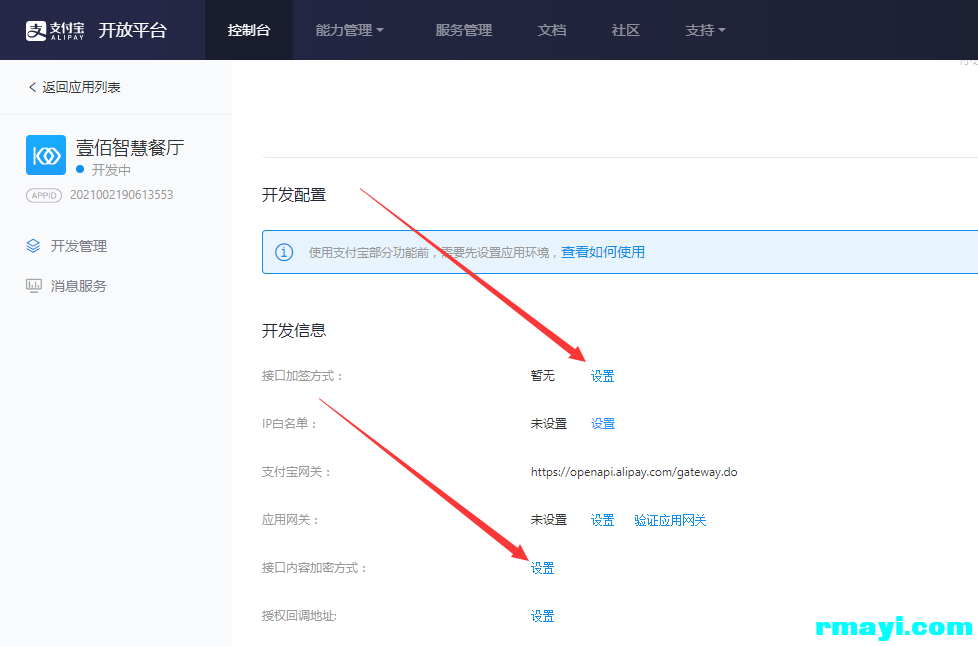Image resolution: width=978 pixels, height=646 pixels.
Task: Go to the 文档 page
Action: pos(551,30)
